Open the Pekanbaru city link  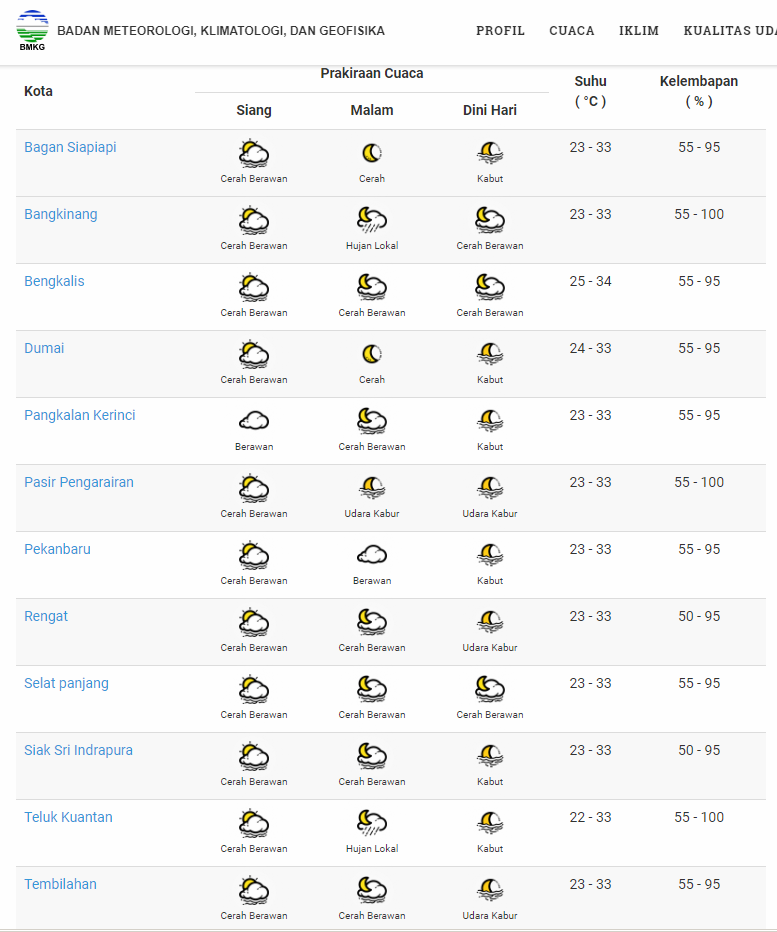point(57,549)
